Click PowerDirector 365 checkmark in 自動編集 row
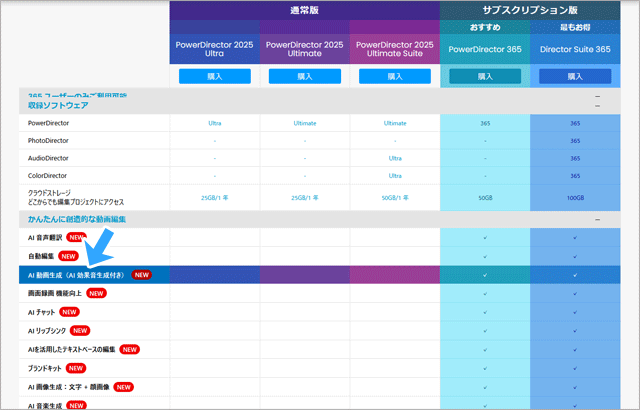This screenshot has width=640, height=410. (485, 257)
